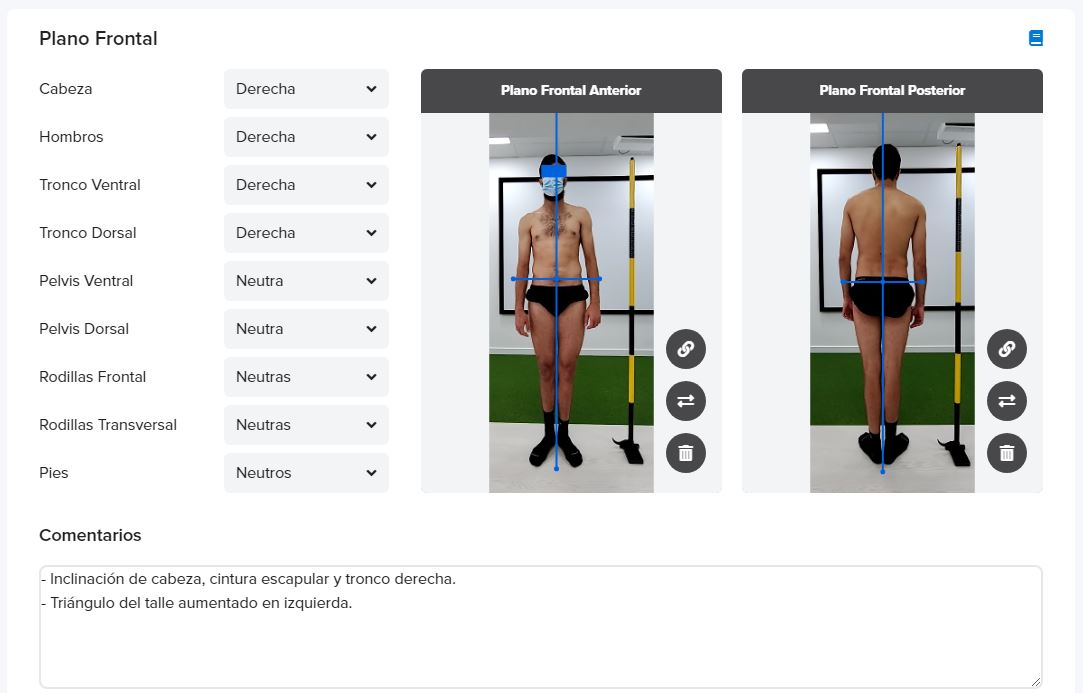Open the Pelvis Ventral dropdown

click(x=306, y=281)
